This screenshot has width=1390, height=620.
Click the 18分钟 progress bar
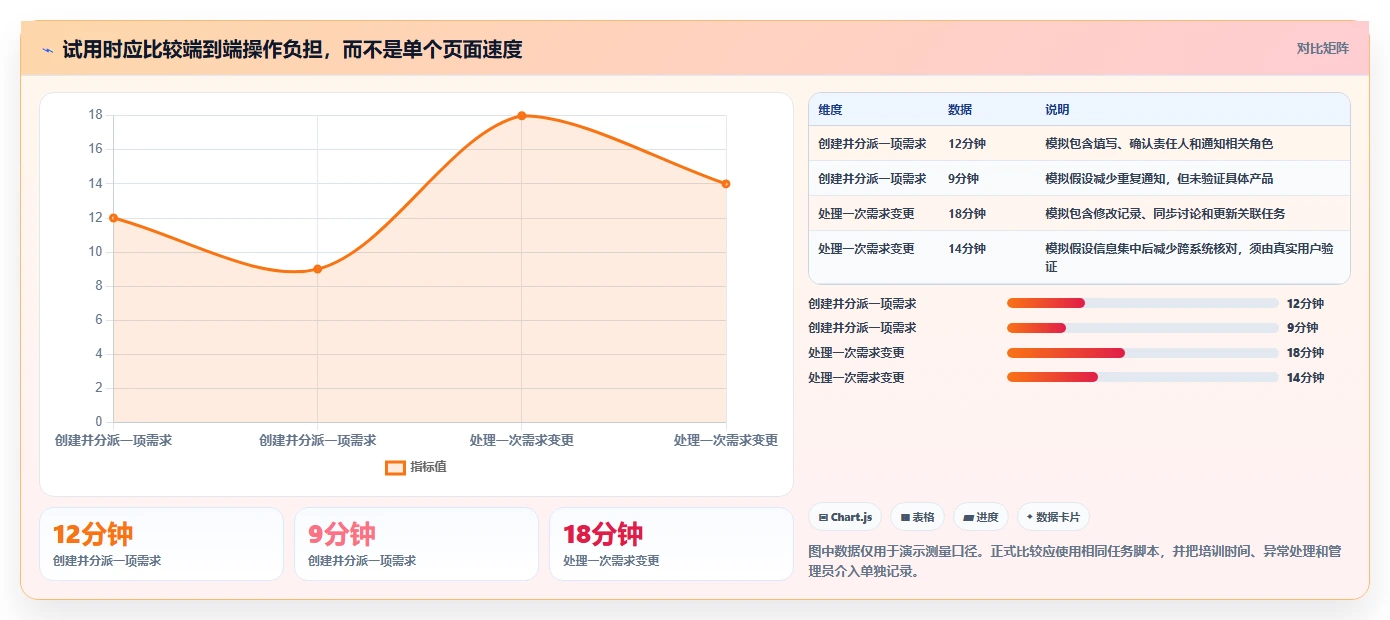[x=1143, y=353]
